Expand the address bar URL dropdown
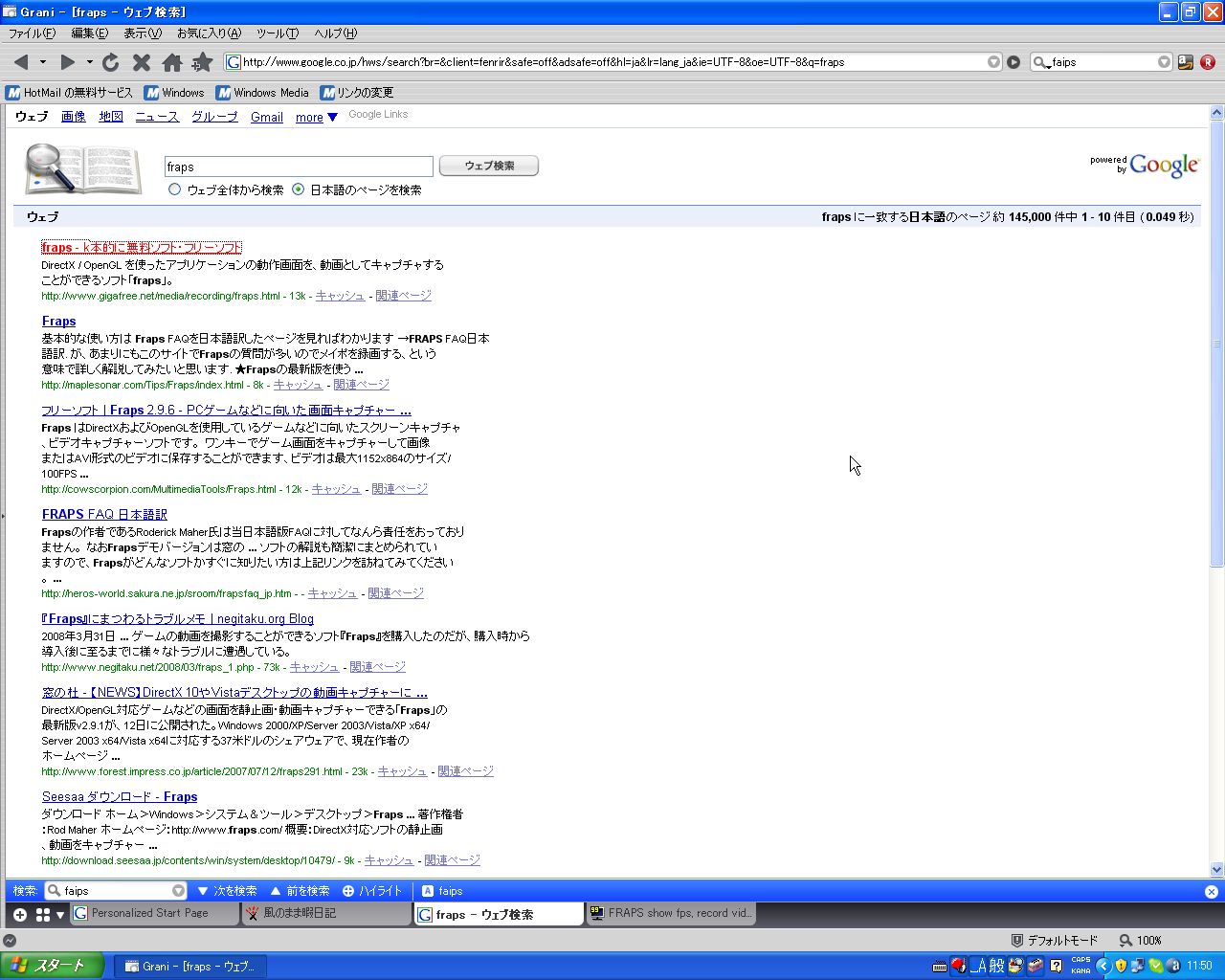 (x=993, y=62)
